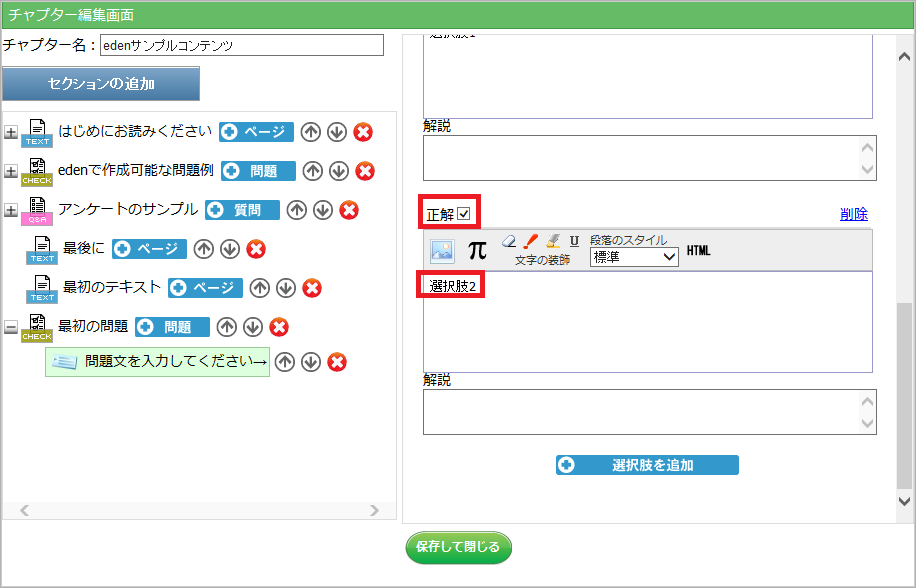Viewport: 916px width, 588px height.
Task: Move up 最初の問題 section
Action: (227, 327)
